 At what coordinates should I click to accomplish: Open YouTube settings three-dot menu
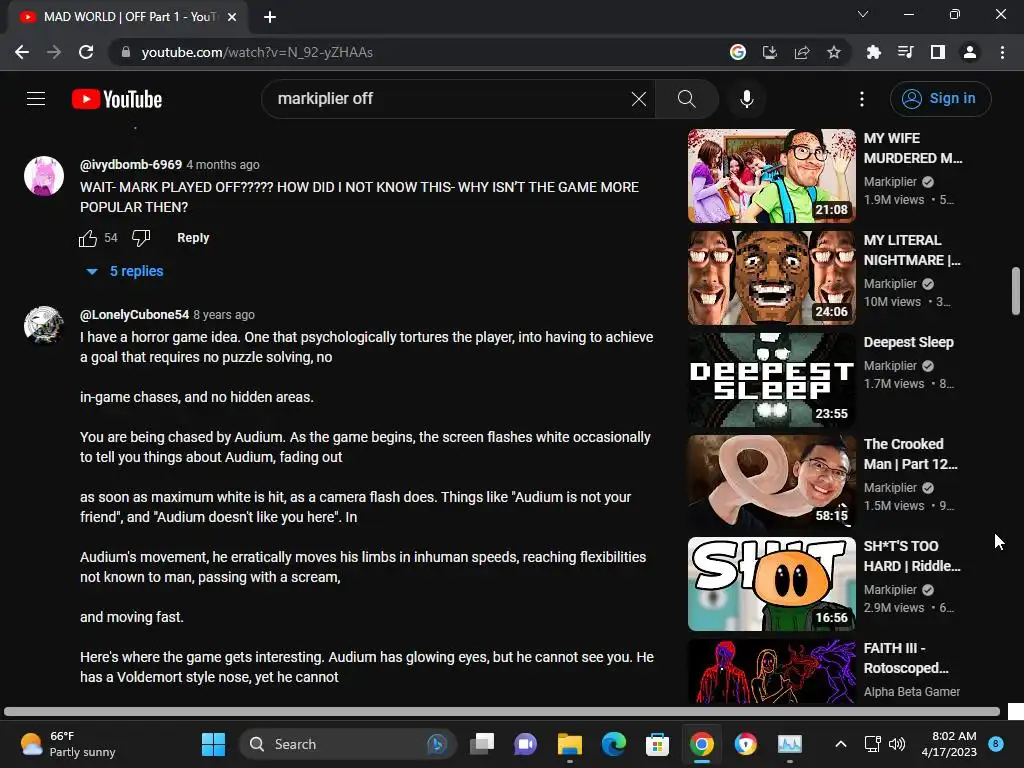[862, 99]
